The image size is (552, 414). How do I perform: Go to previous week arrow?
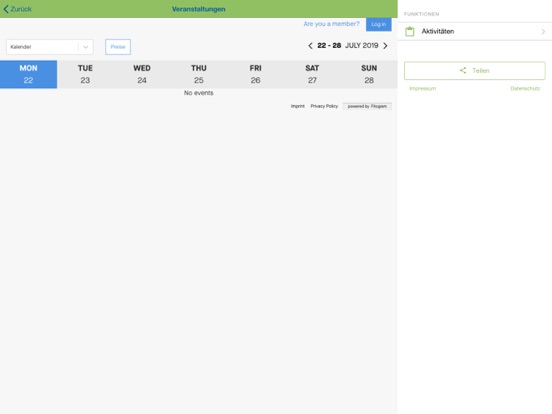(x=310, y=46)
